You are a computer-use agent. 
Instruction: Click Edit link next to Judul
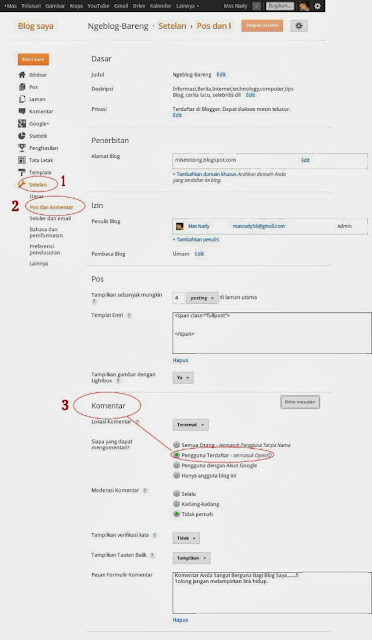click(x=221, y=75)
